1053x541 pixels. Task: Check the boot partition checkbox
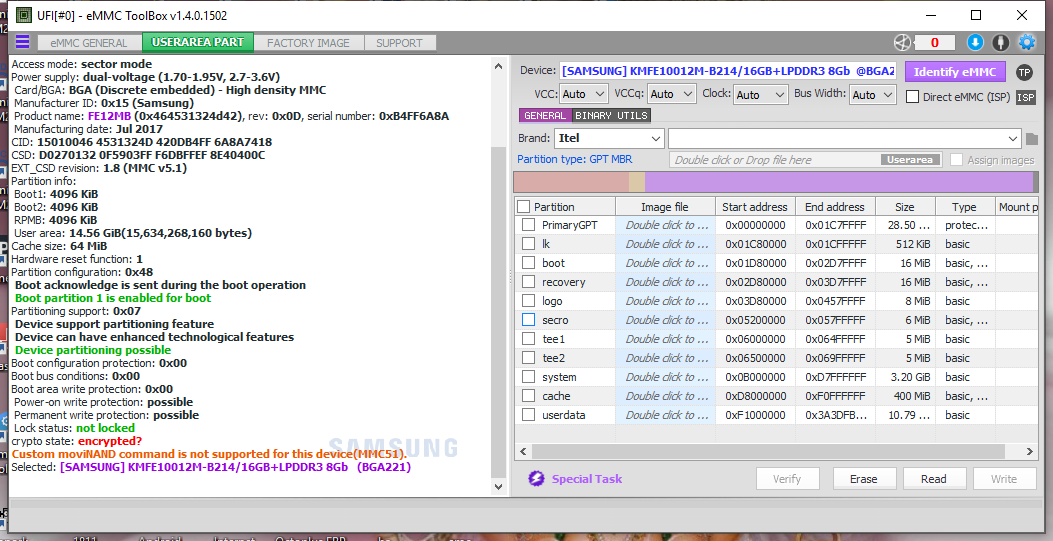pyautogui.click(x=529, y=262)
